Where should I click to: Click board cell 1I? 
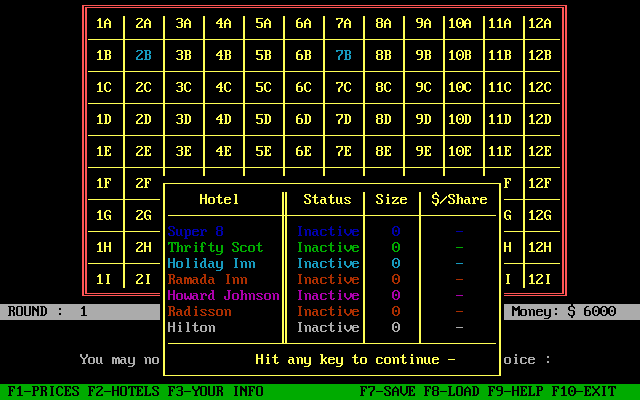pyautogui.click(x=104, y=279)
